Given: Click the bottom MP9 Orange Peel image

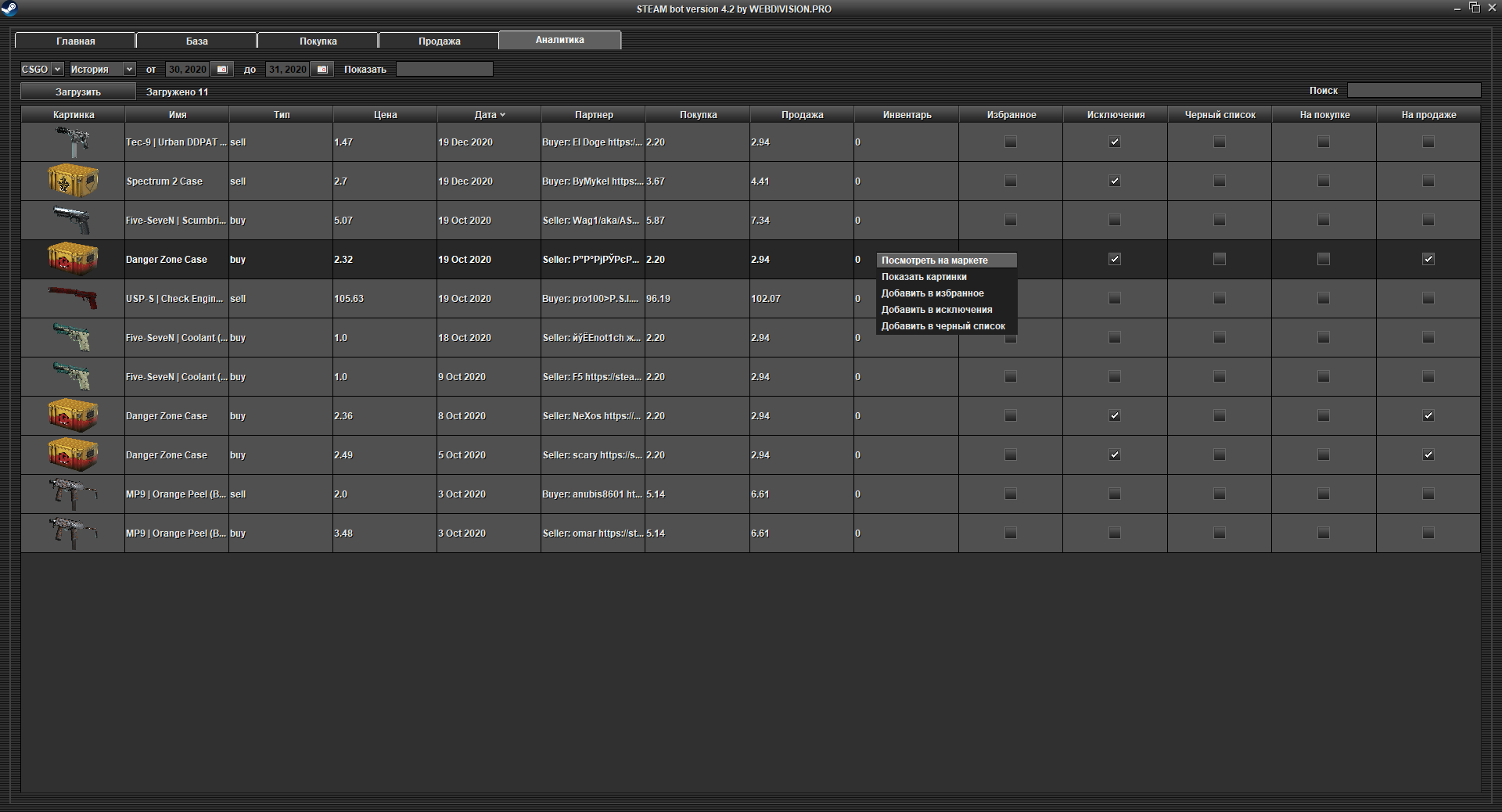Looking at the screenshot, I should point(74,534).
